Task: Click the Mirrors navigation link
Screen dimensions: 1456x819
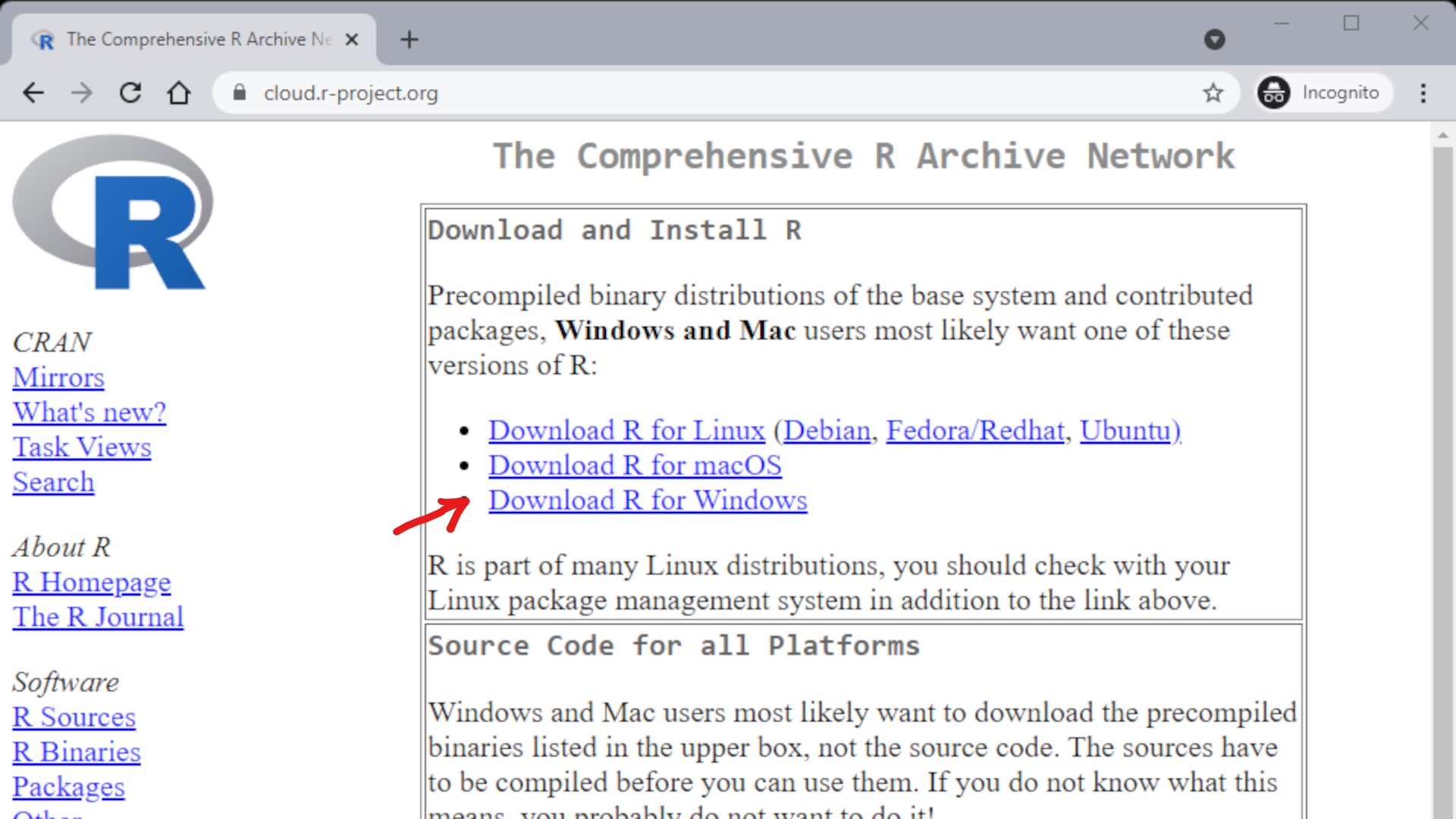Action: coord(58,377)
